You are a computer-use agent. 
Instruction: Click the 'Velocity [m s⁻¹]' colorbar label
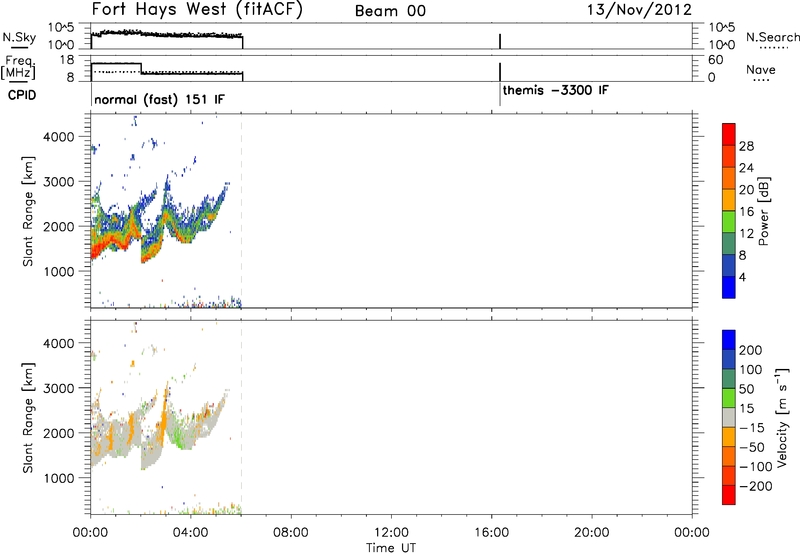pyautogui.click(x=782, y=417)
